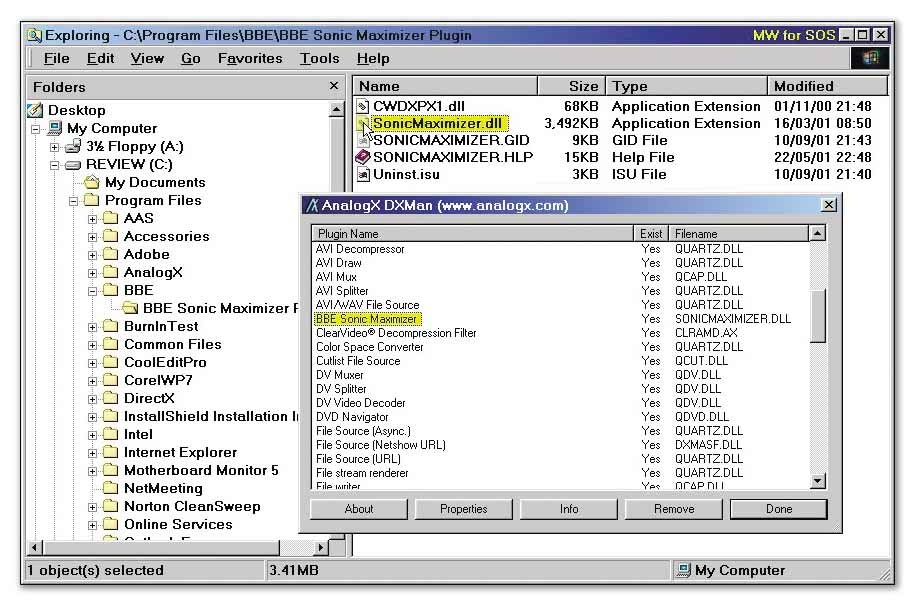This screenshot has width=924, height=611.
Task: Click the AnalogX folder icon
Action: click(111, 272)
